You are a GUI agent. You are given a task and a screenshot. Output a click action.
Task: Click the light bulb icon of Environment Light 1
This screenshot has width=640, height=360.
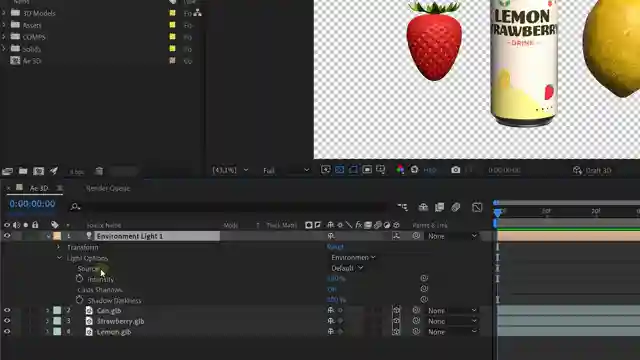[89, 236]
